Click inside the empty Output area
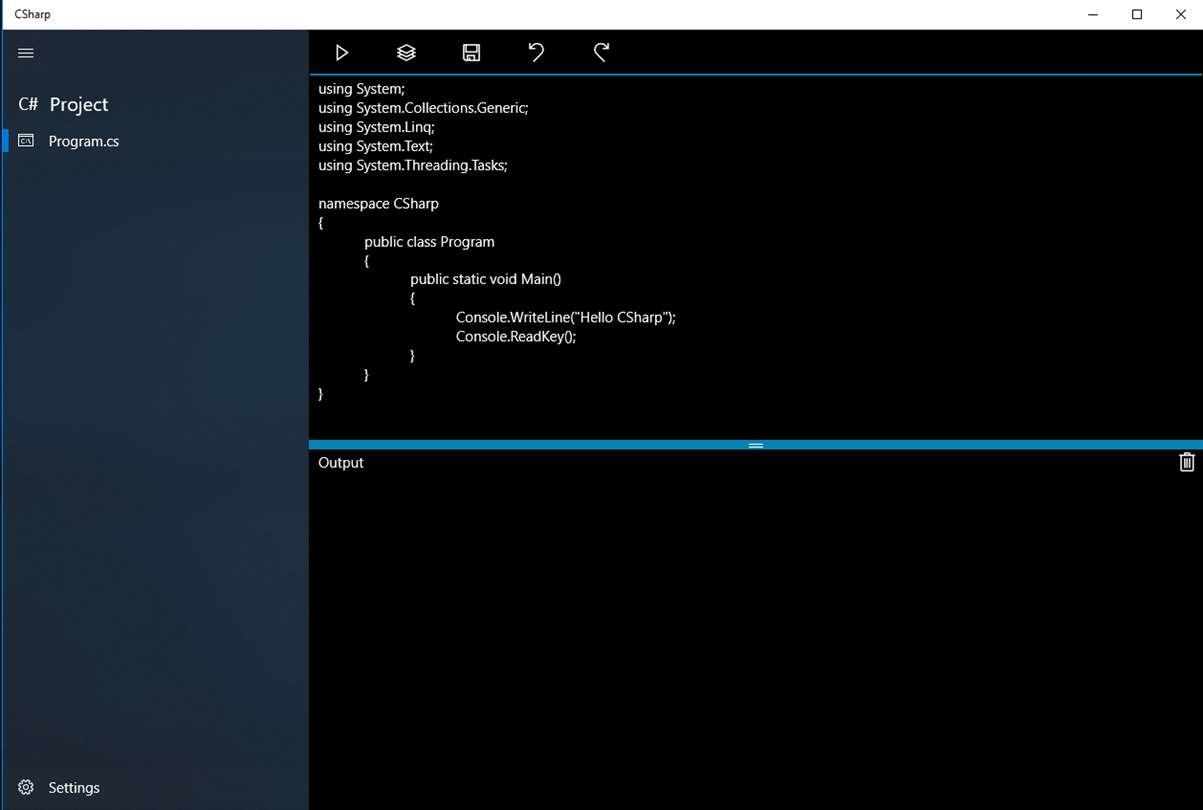The image size is (1203, 810). click(756, 640)
